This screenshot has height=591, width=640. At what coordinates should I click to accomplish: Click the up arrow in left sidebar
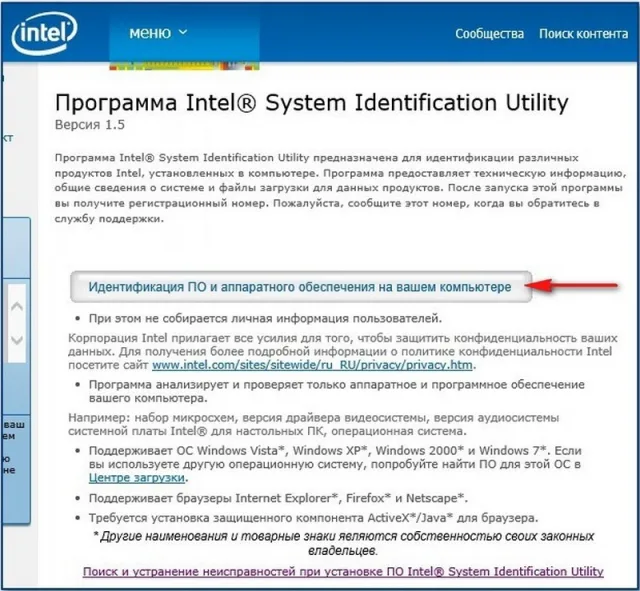tap(17, 306)
